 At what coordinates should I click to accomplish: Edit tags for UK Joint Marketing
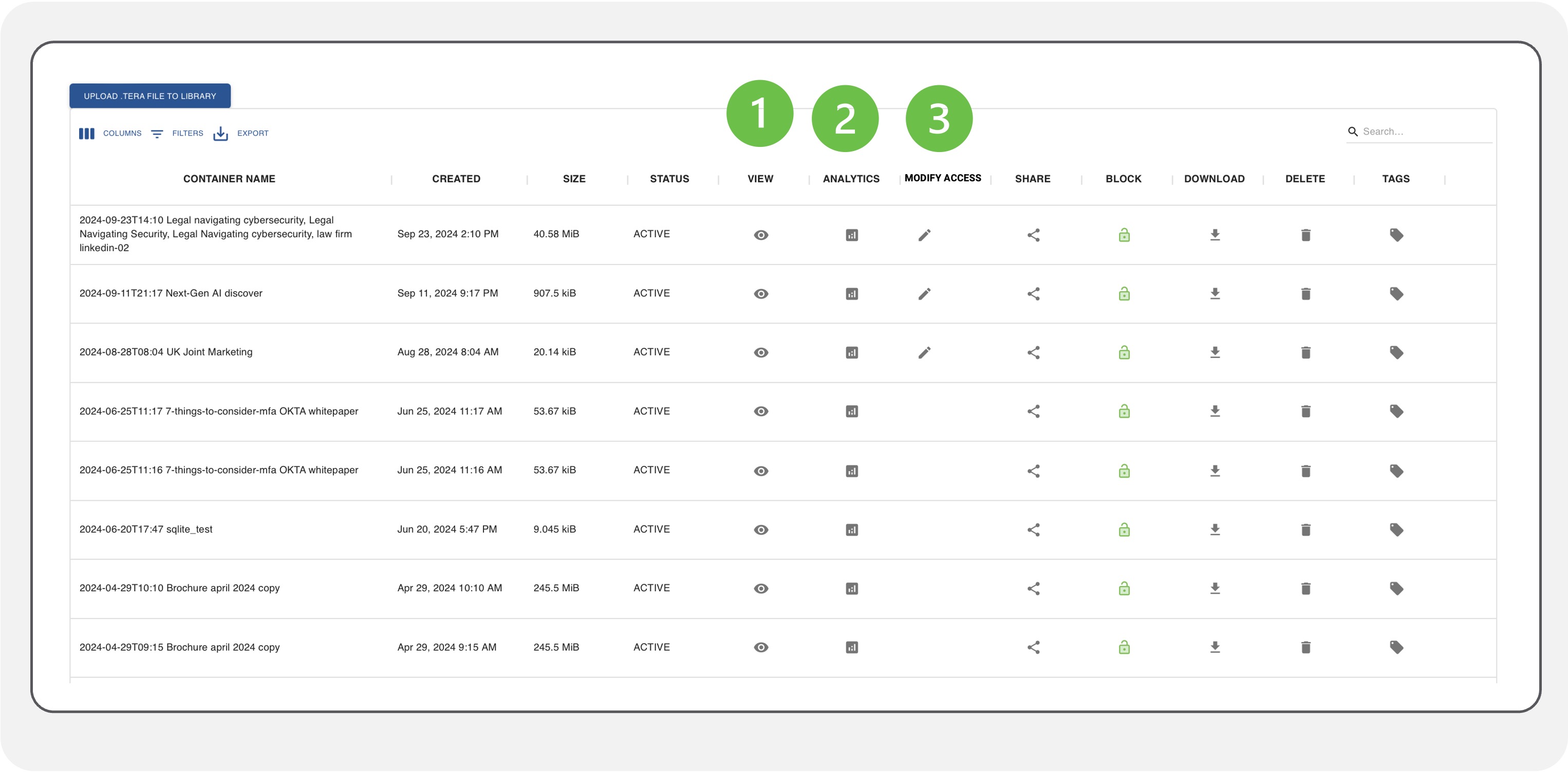tap(1396, 353)
